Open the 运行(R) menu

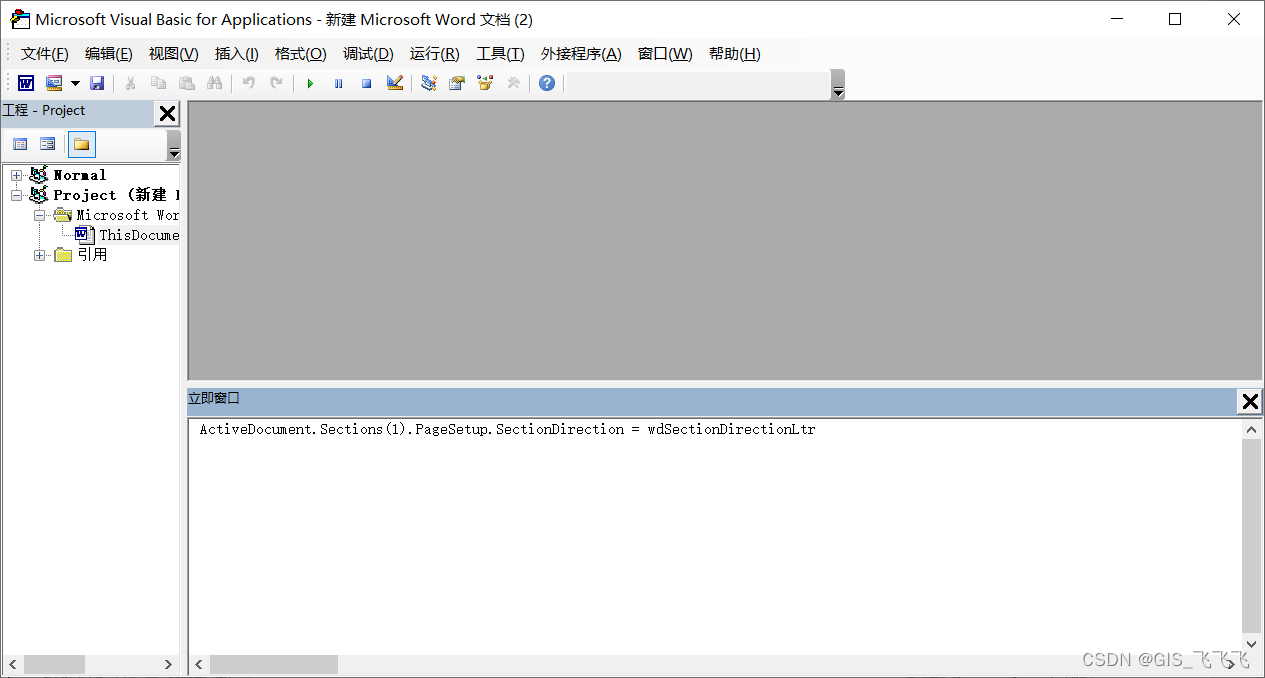tap(435, 54)
